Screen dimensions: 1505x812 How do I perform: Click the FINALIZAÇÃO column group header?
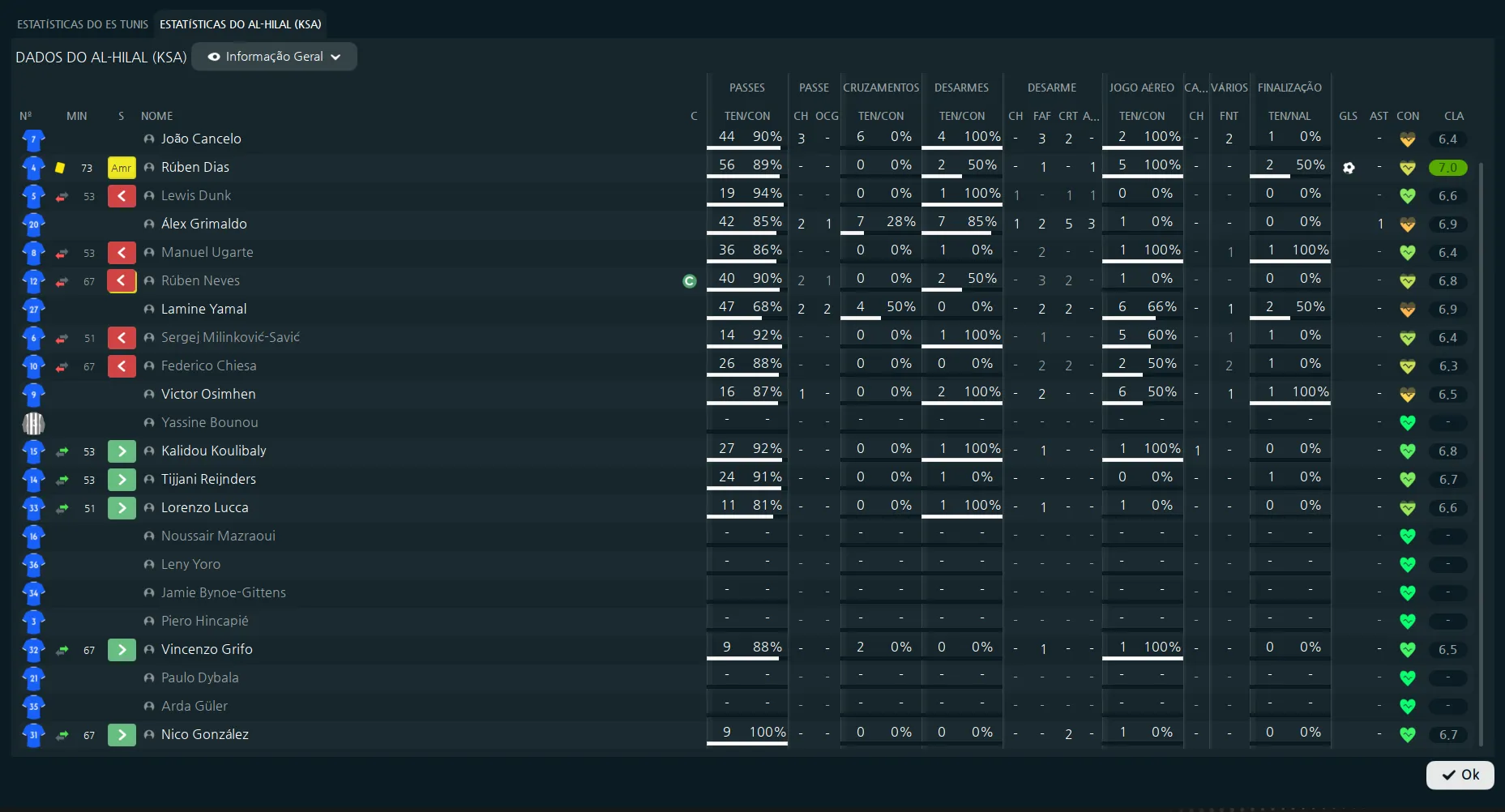tap(1289, 88)
